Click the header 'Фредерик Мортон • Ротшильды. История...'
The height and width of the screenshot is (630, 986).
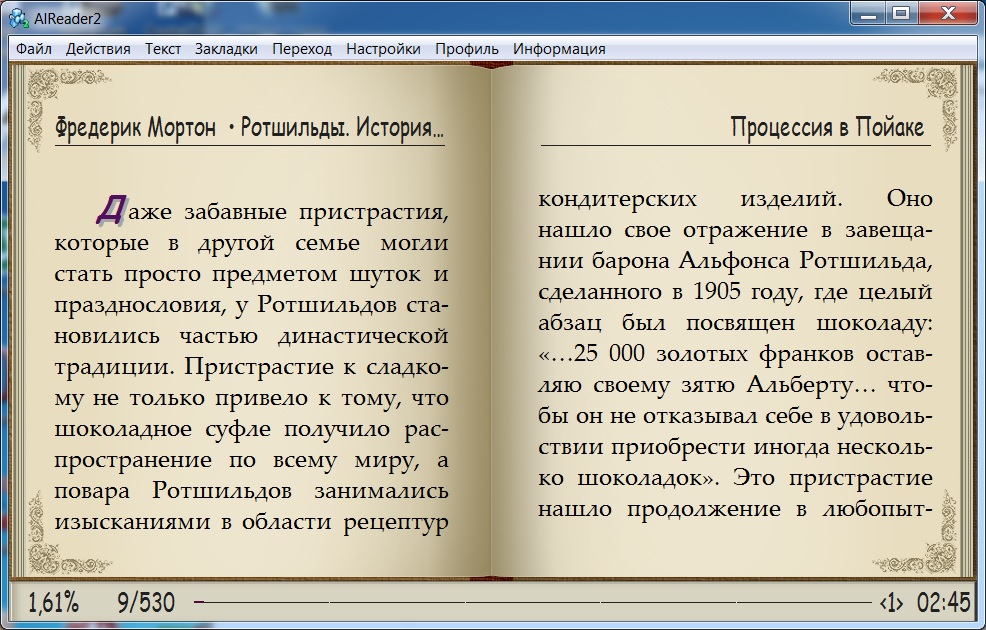250,128
